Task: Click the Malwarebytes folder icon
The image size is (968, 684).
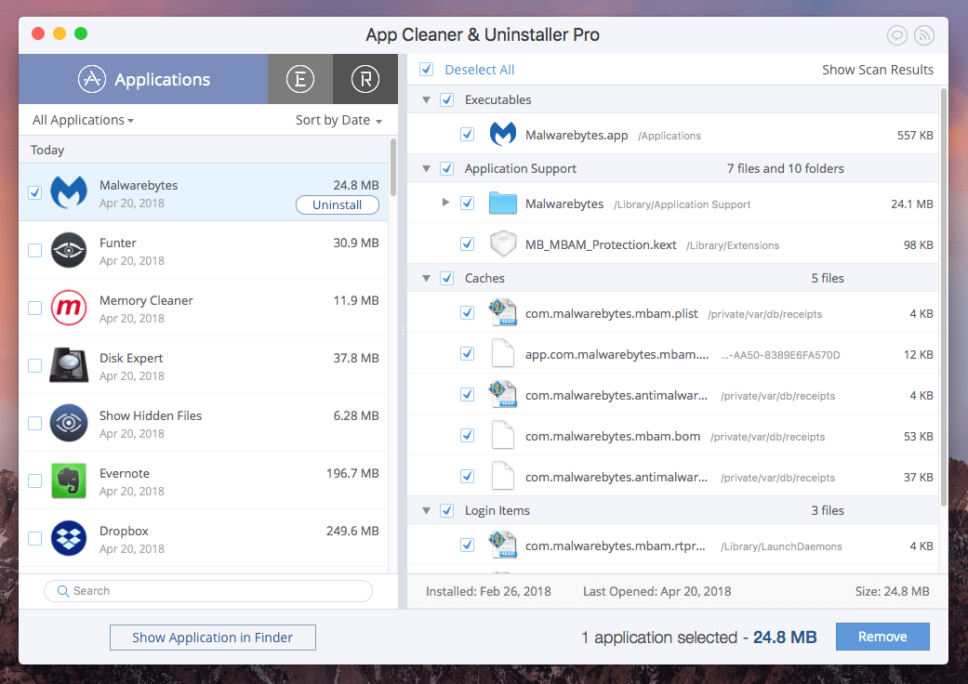Action: pos(503,203)
